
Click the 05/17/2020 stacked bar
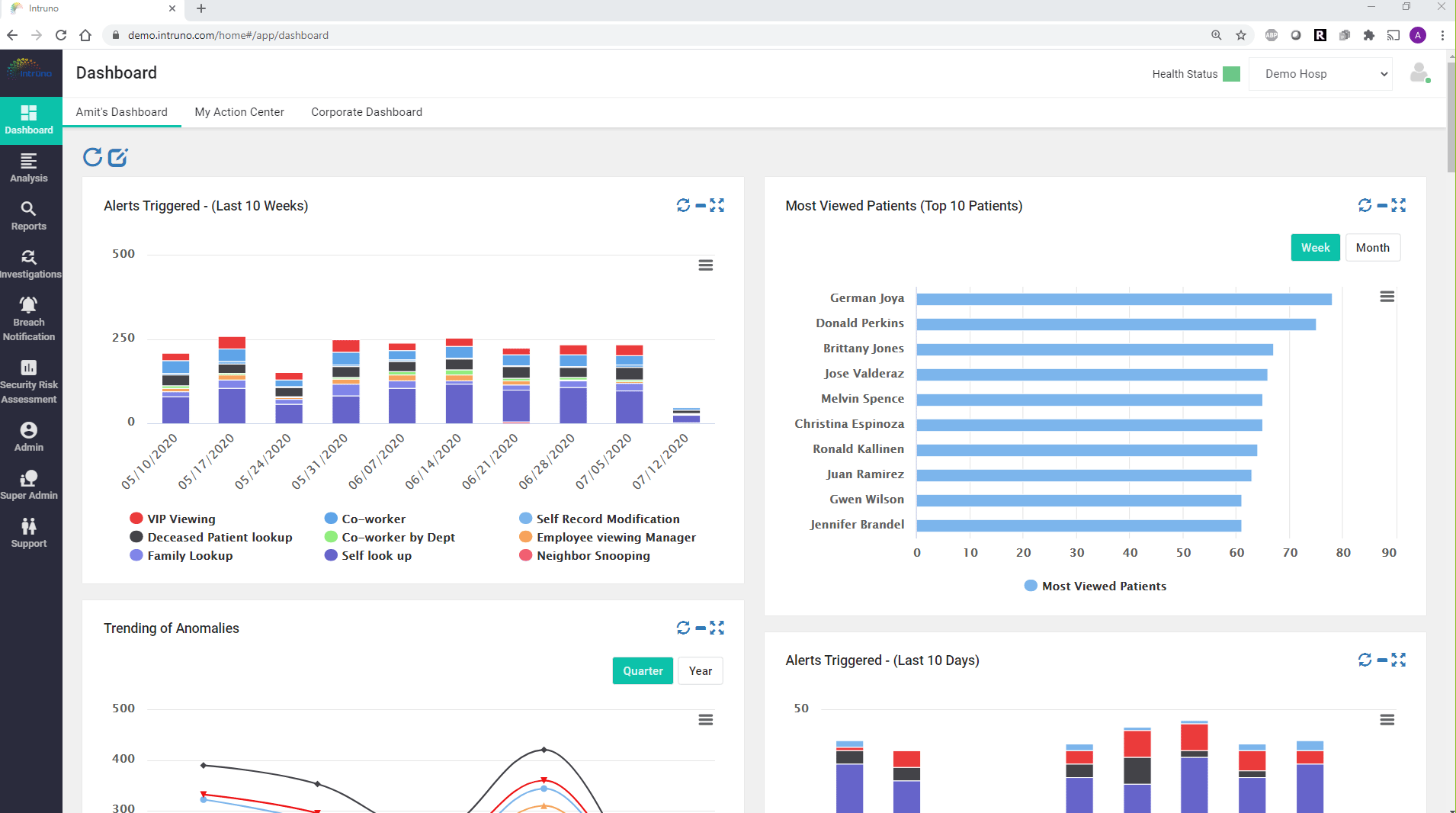tap(232, 380)
